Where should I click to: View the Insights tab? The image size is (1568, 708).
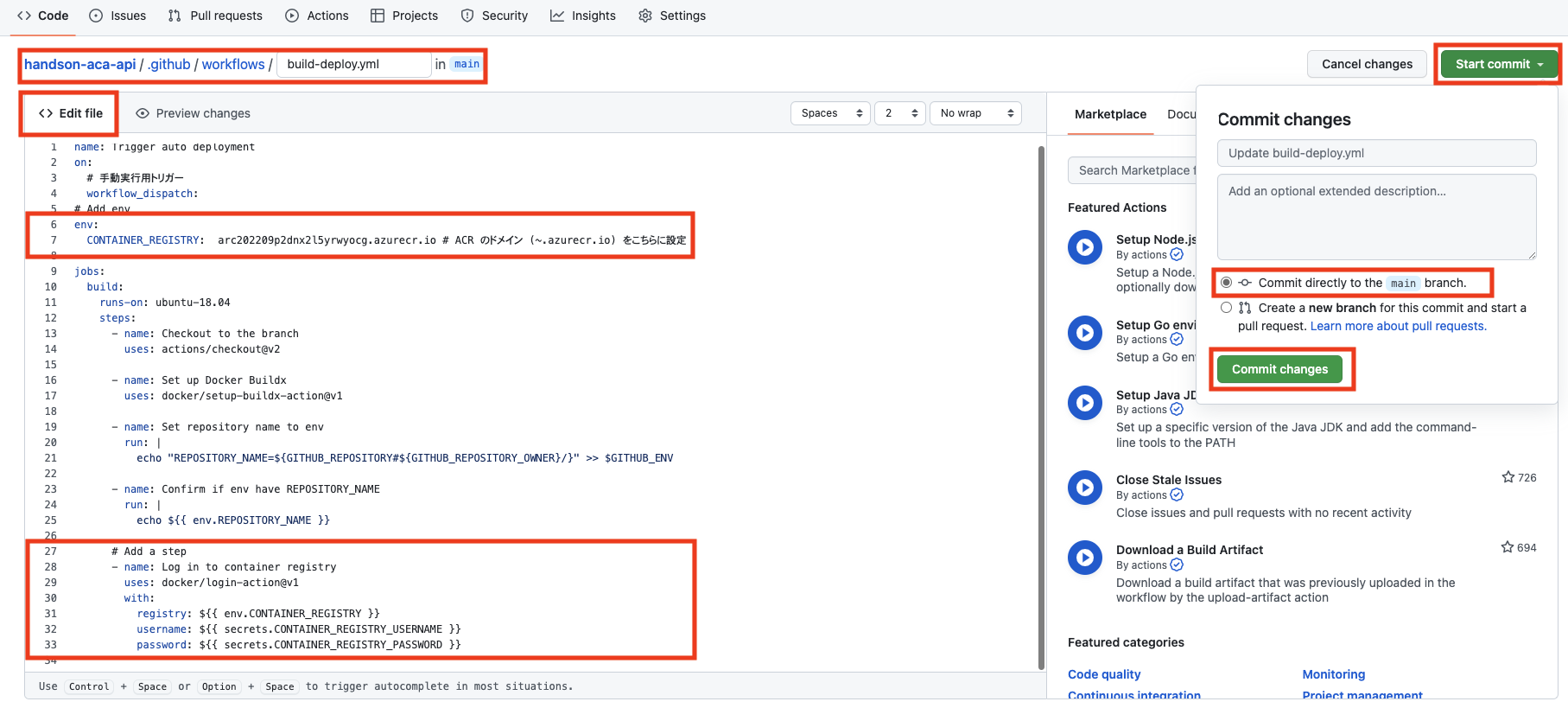583,16
